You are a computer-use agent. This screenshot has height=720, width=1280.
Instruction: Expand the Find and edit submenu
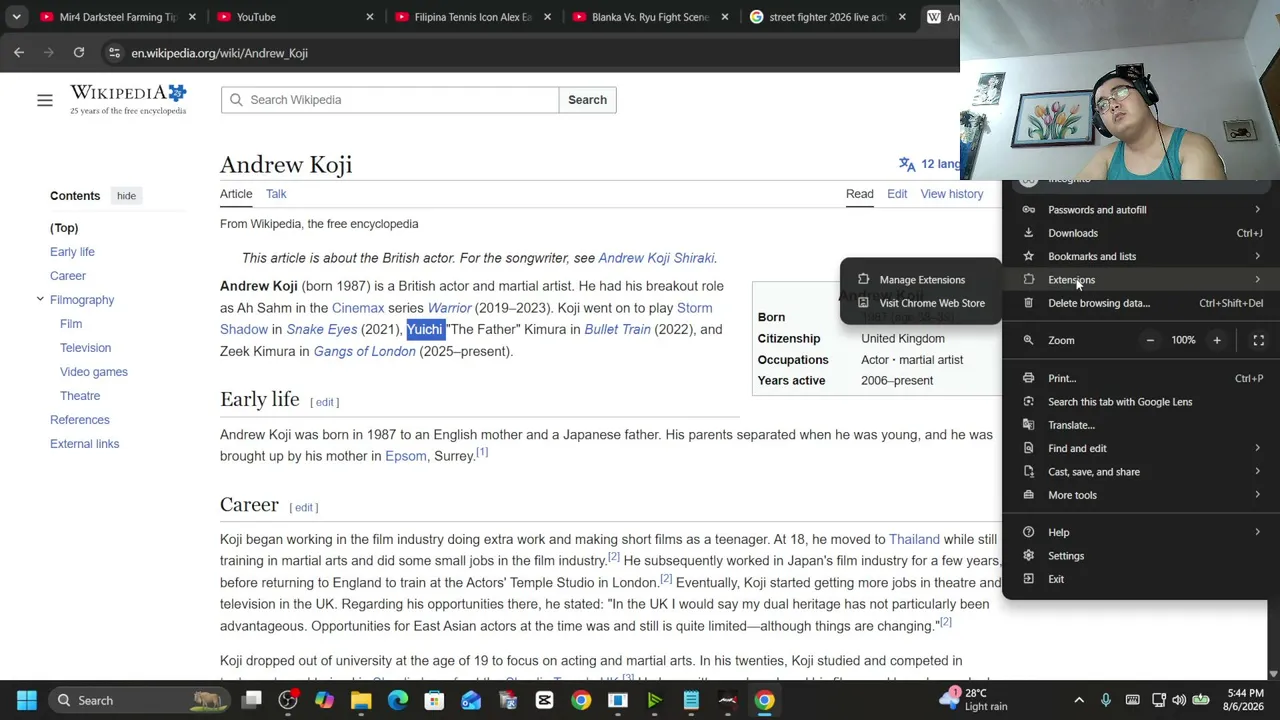coord(1140,448)
